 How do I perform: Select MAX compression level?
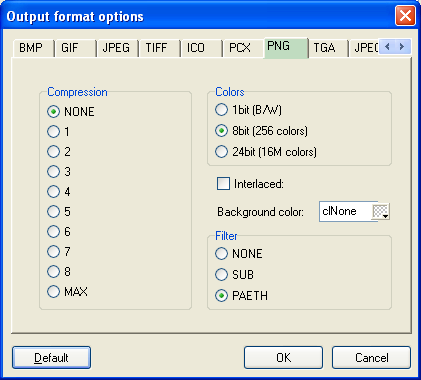point(53,291)
